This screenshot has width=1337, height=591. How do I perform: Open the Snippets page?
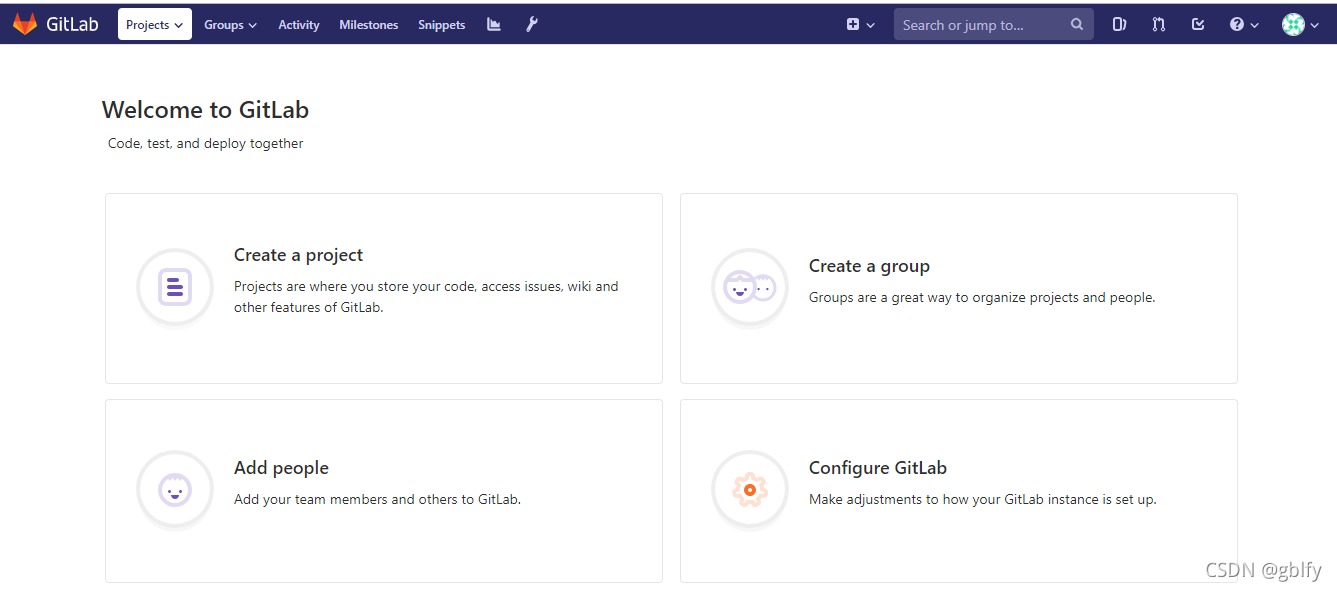[442, 25]
